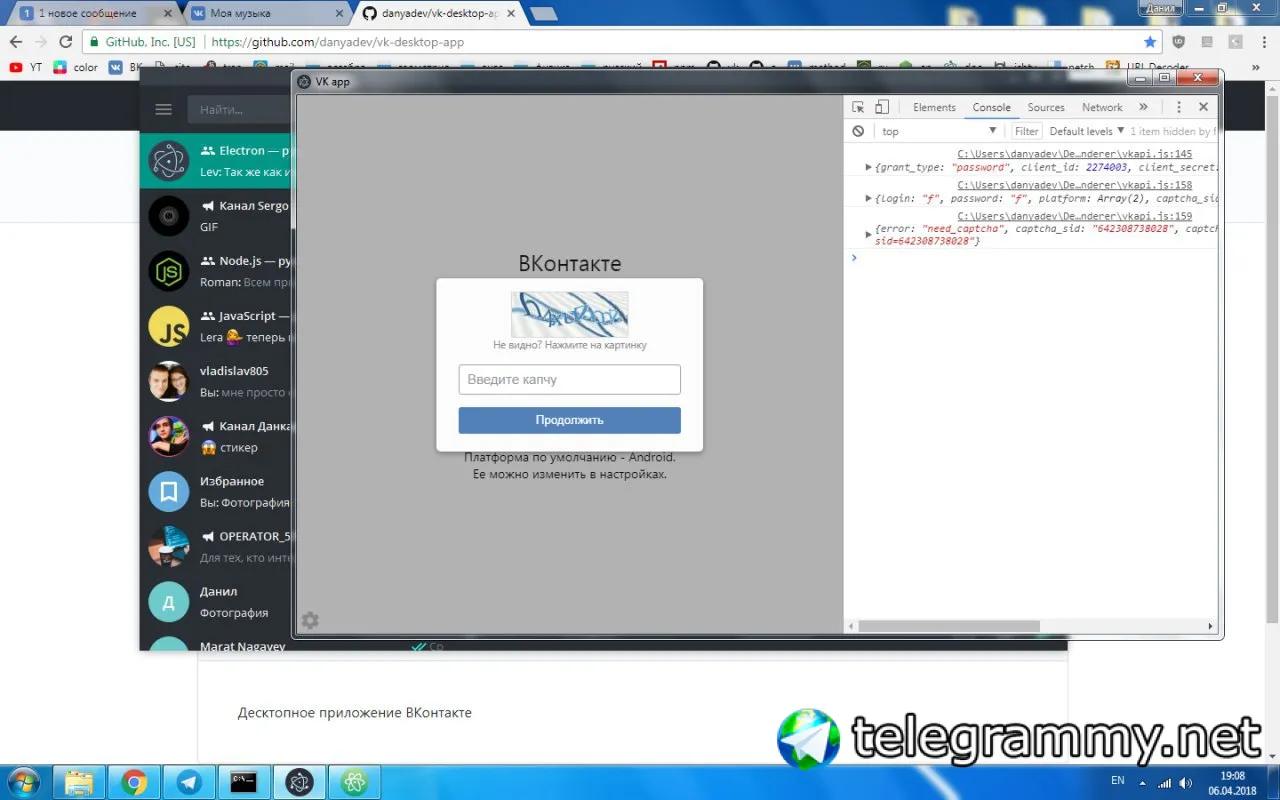Open the vladislav805 chat

(216, 381)
